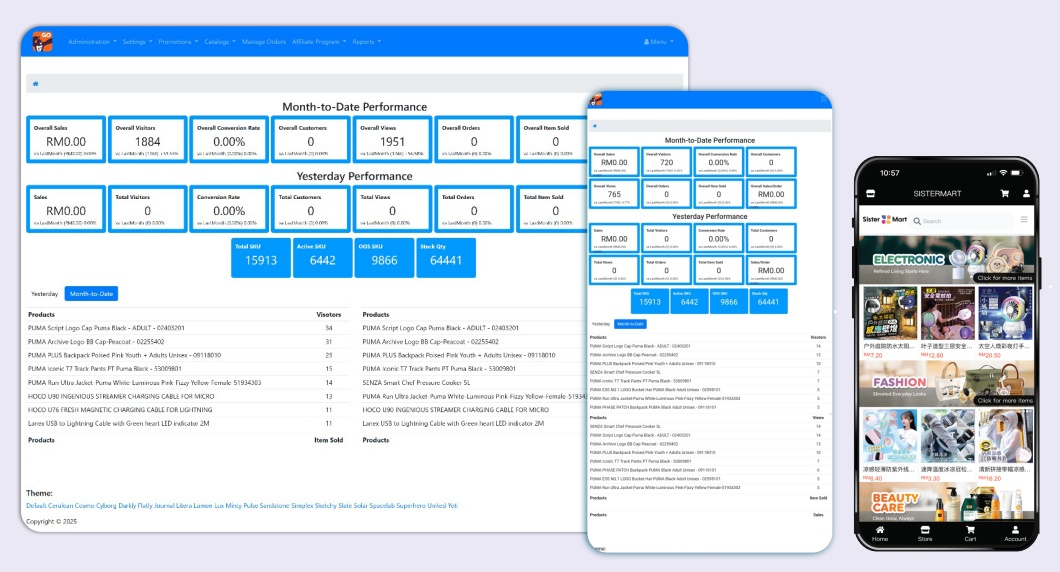The height and width of the screenshot is (572, 1060).
Task: Click 'PUMA Archive Logo BB Cap-Peacoat' in Visitors list
Action: (x=96, y=341)
